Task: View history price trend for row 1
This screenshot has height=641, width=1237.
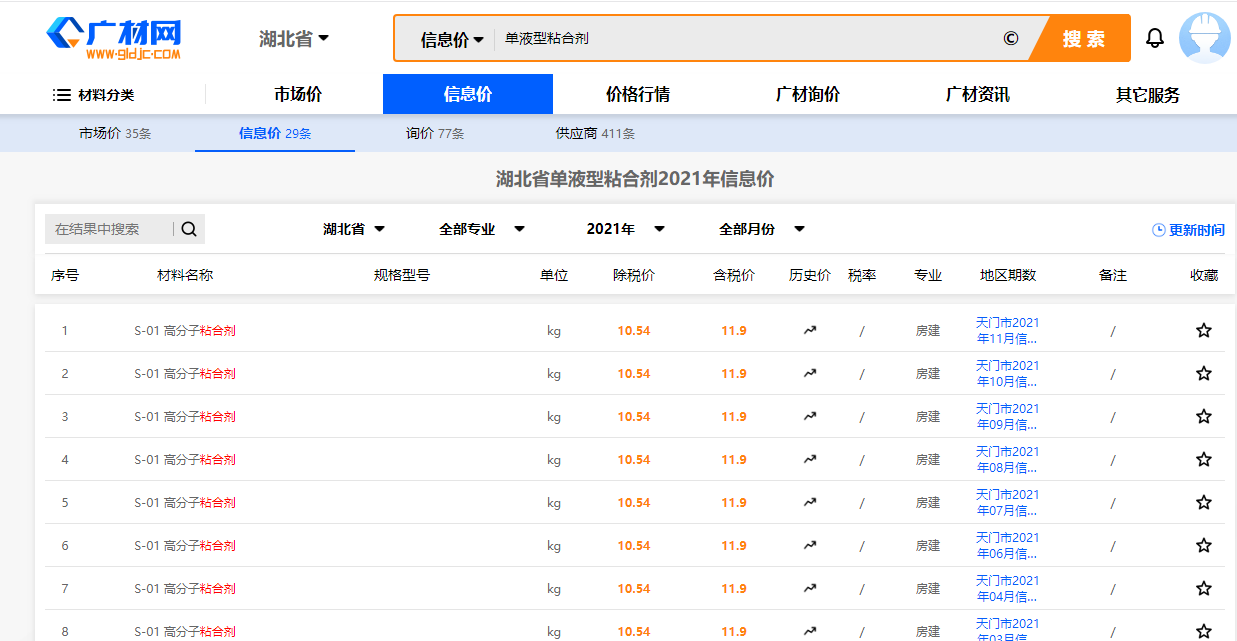Action: click(x=810, y=330)
